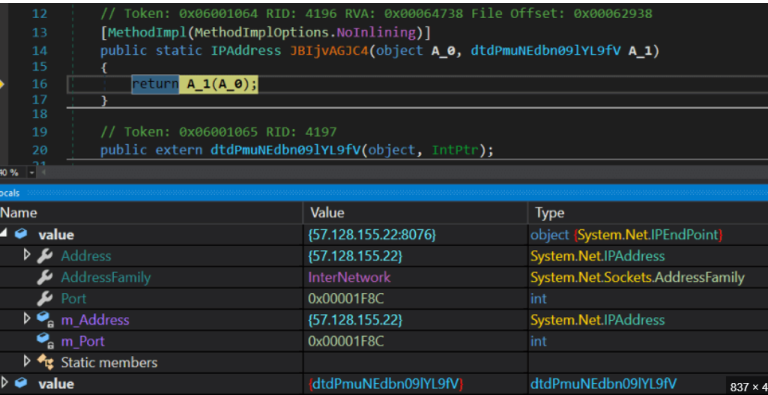The width and height of the screenshot is (768, 395).
Task: Click the current statement arrow on line 16
Action: [x=2, y=84]
